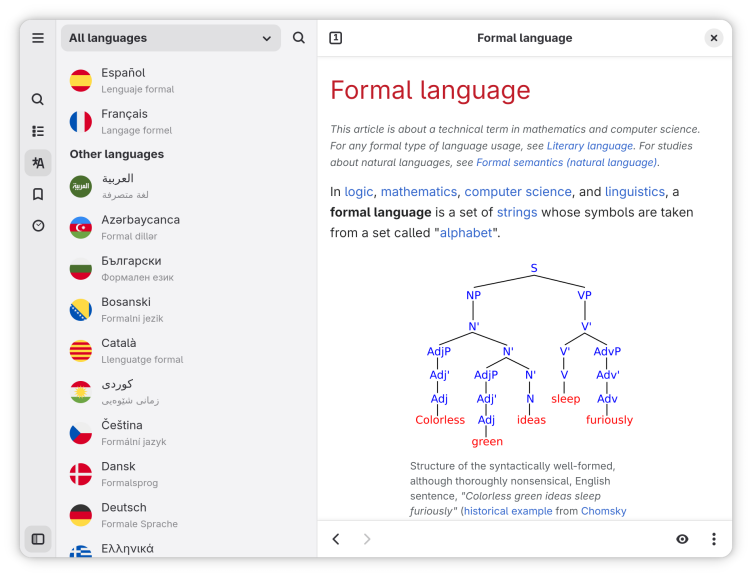Open the three-dot page menu

coord(714,539)
